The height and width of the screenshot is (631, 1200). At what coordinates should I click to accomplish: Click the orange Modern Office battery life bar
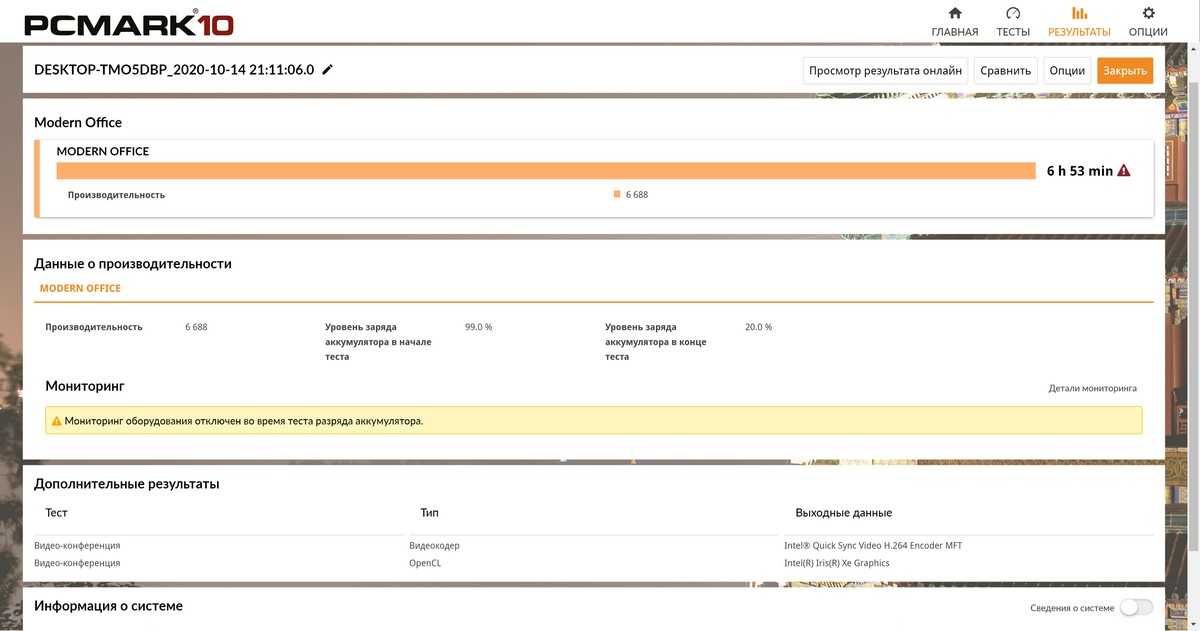click(545, 171)
